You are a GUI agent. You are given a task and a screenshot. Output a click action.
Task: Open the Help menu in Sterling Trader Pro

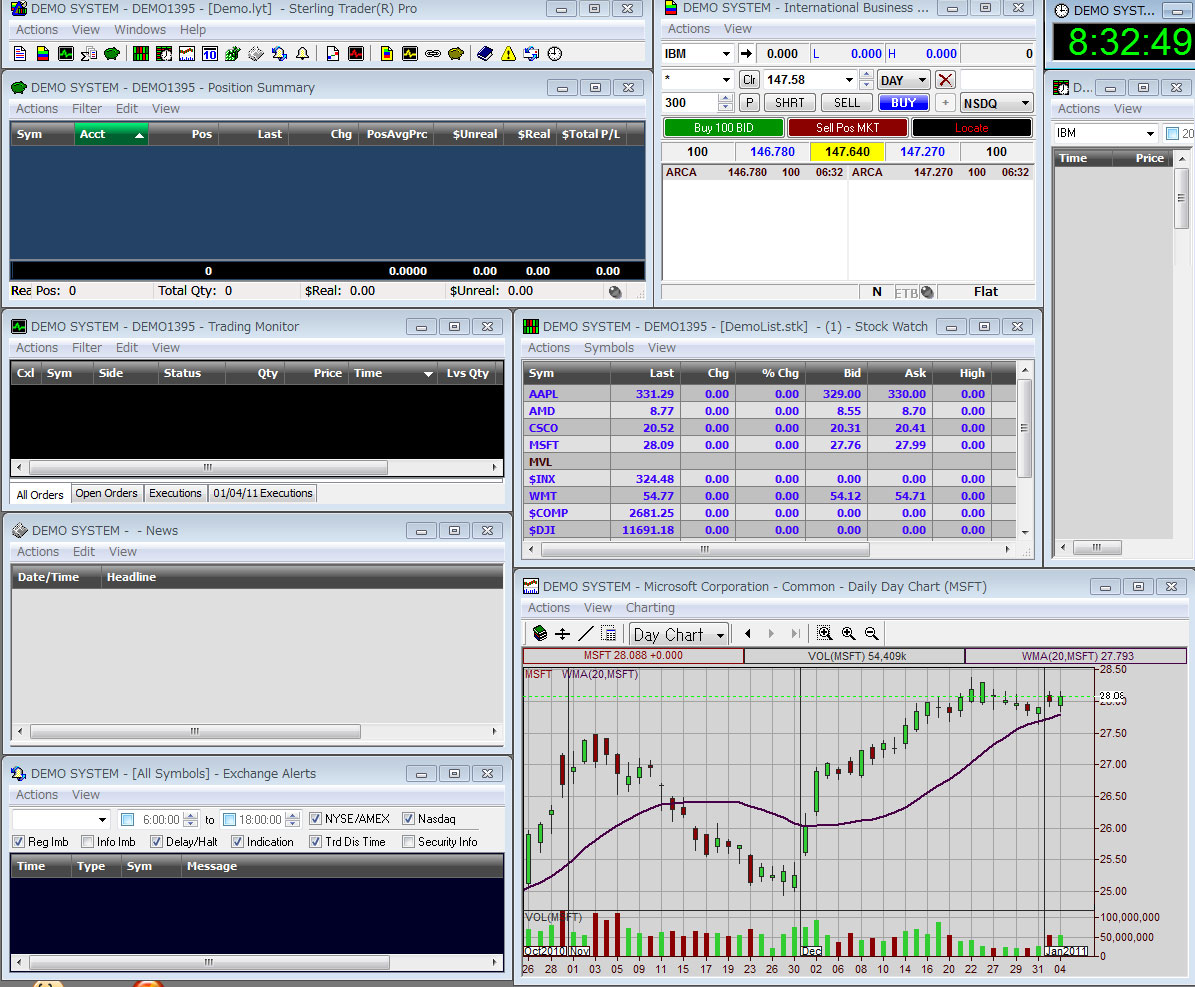tap(193, 30)
